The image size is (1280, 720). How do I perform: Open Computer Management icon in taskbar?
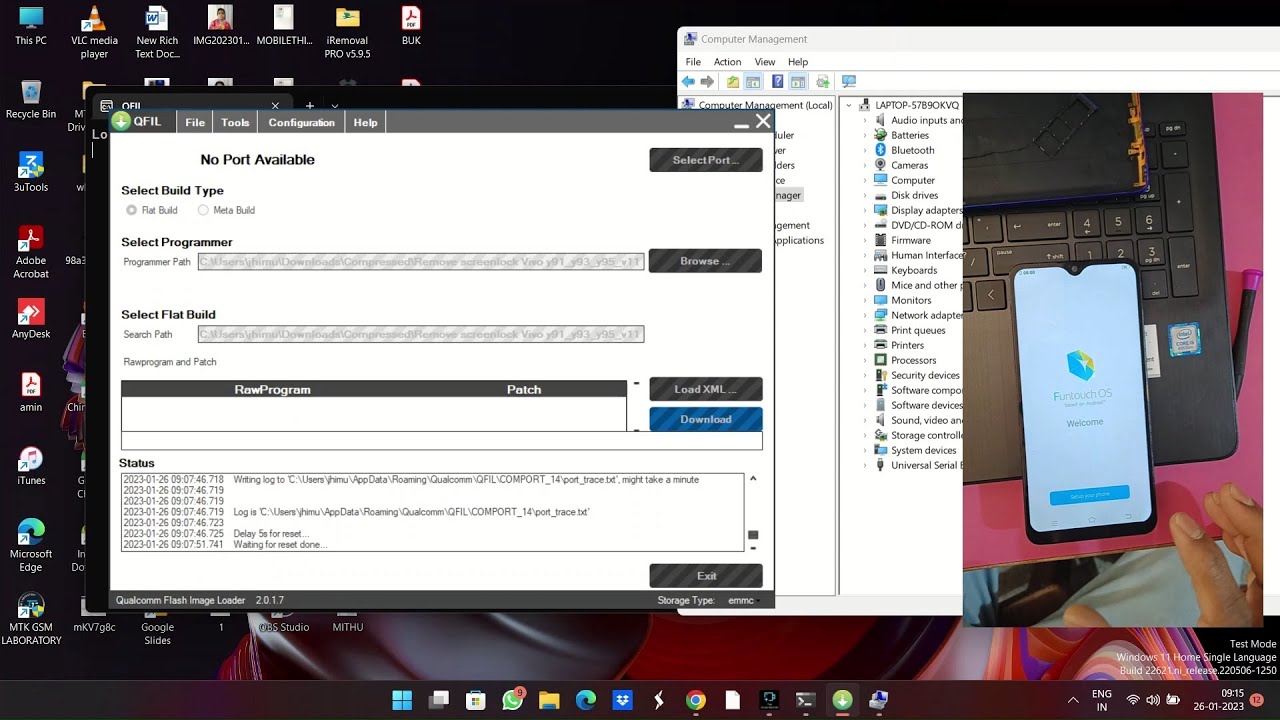coord(879,700)
